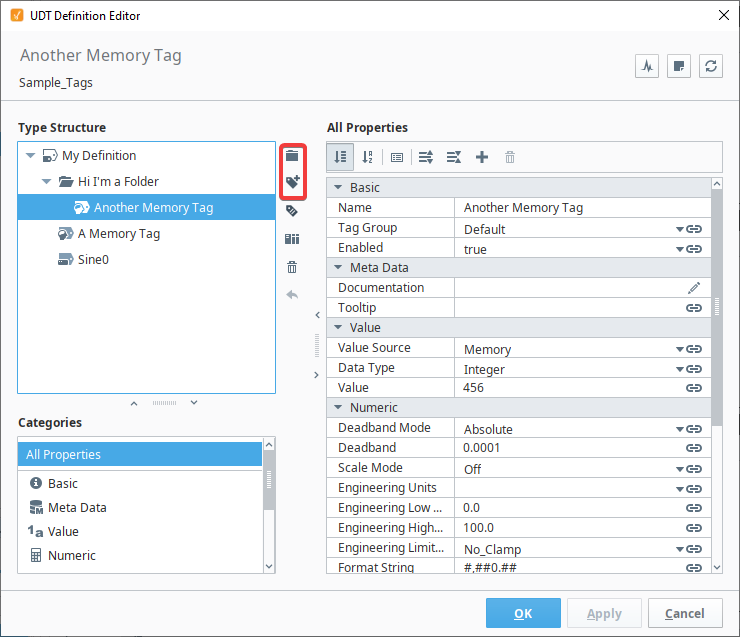Click the Add Folder icon
Viewport: 740px width, 637px height.
tap(292, 156)
